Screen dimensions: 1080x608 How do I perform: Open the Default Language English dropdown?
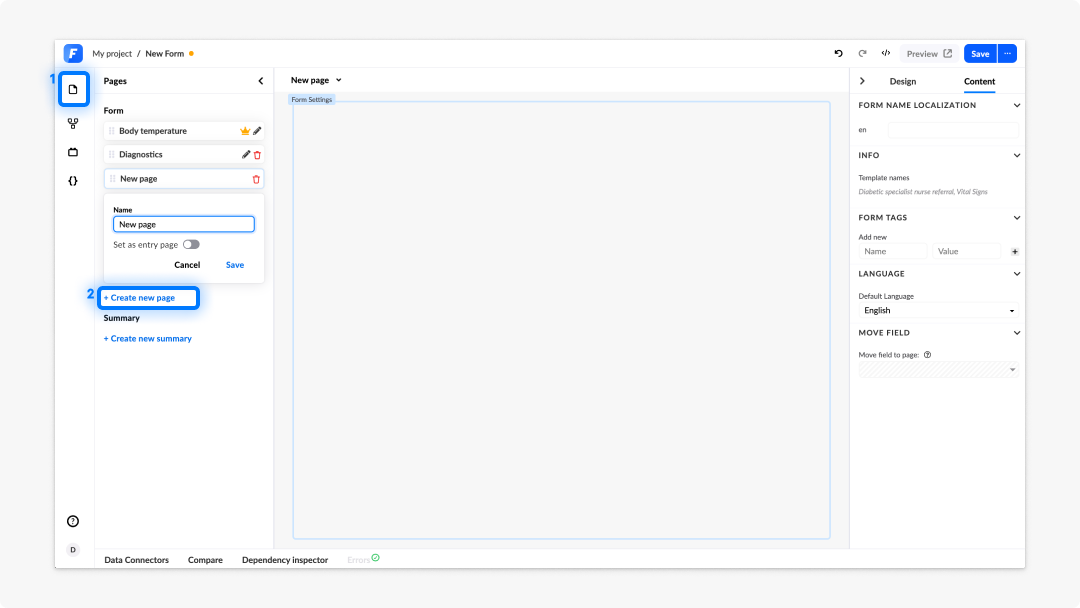pyautogui.click(x=939, y=311)
